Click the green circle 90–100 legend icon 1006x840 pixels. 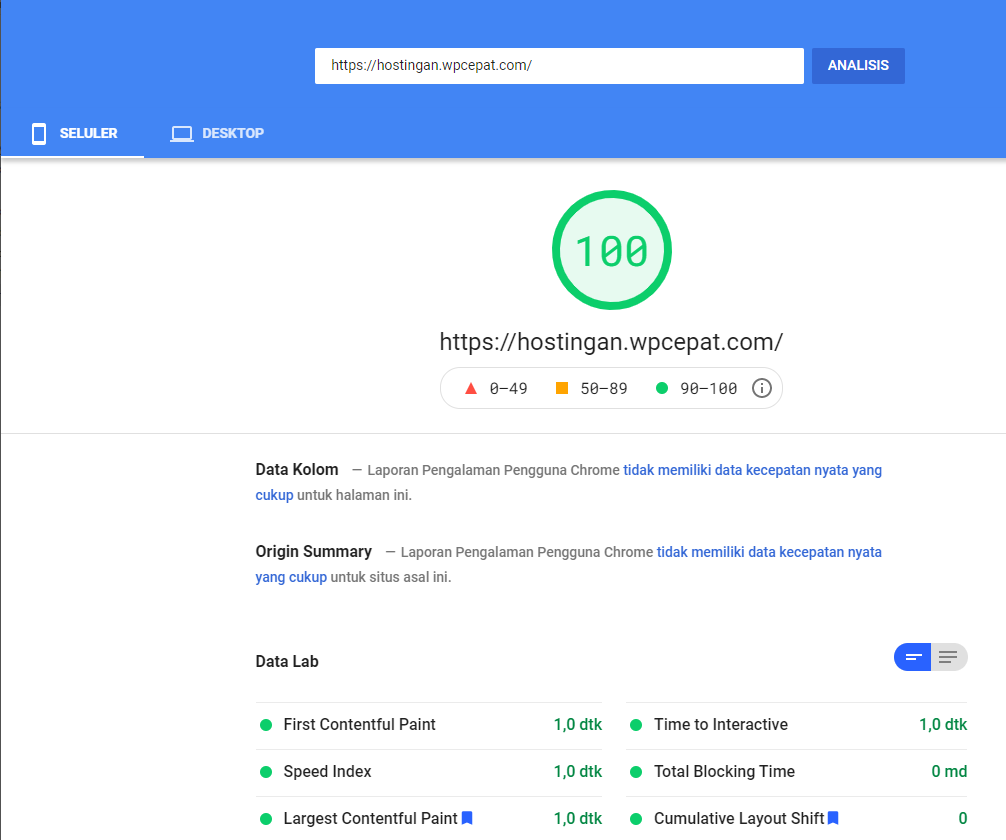[x=661, y=388]
